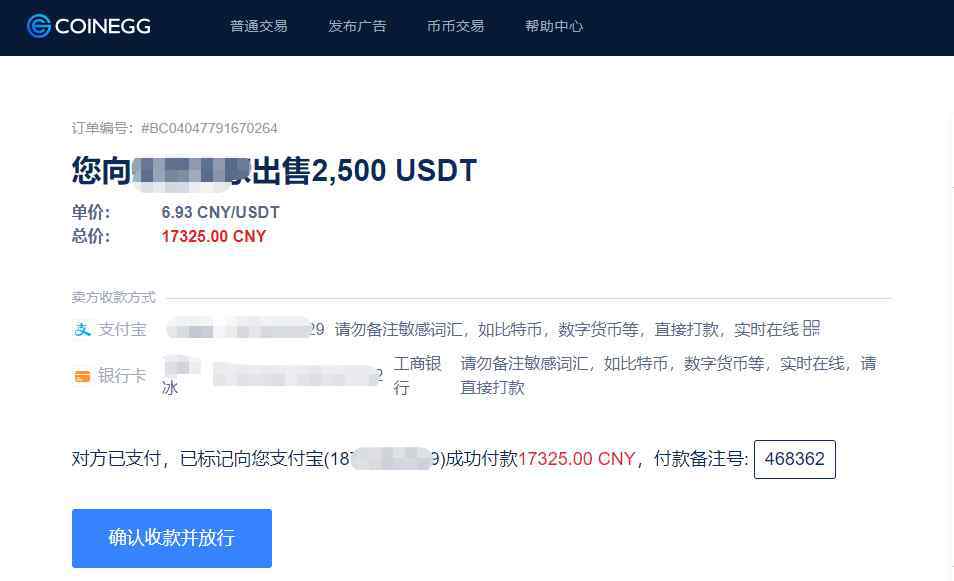Select the 支付宝 payment method label

(x=122, y=329)
